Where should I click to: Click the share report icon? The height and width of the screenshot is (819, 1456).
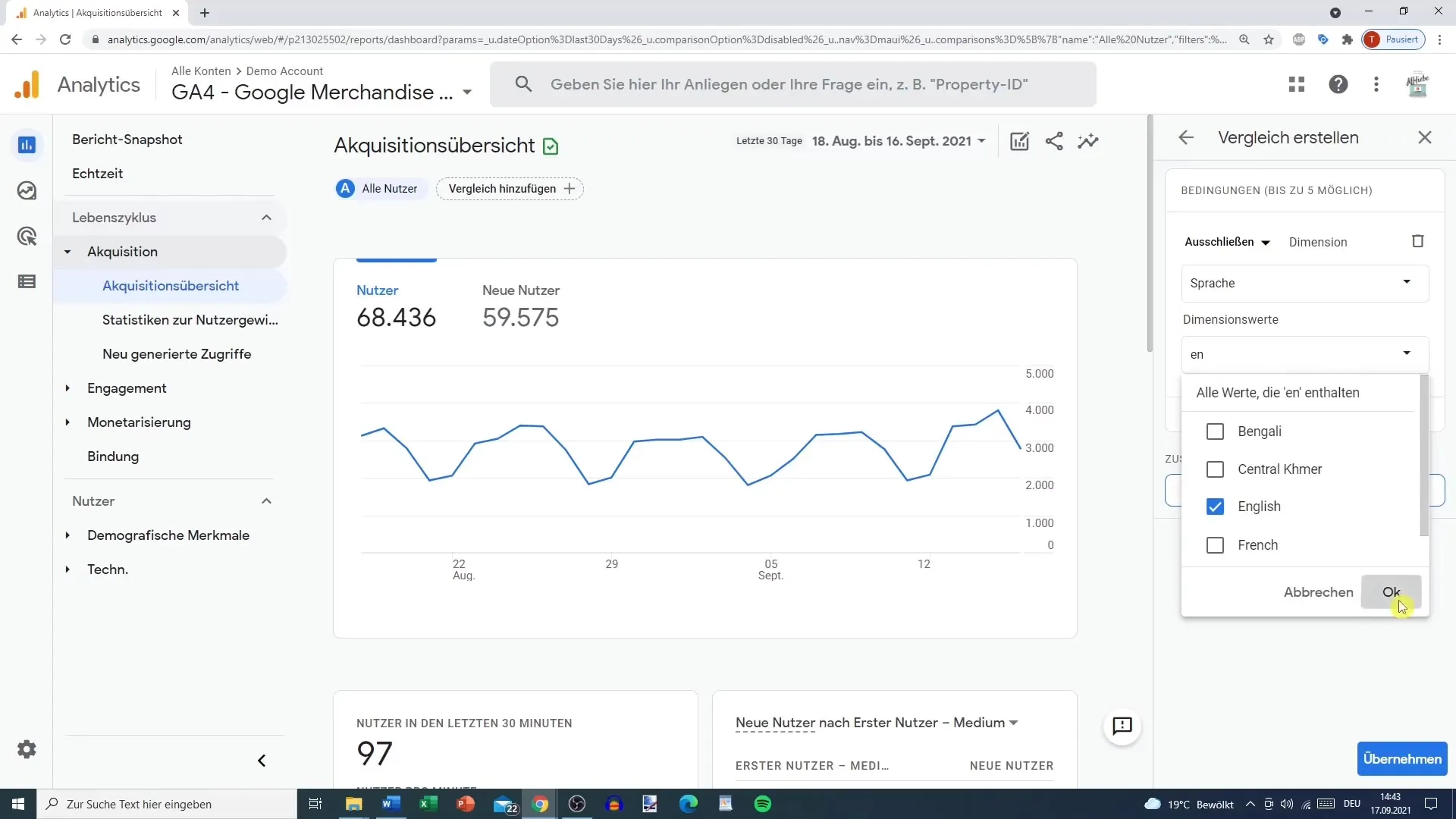pyautogui.click(x=1053, y=141)
